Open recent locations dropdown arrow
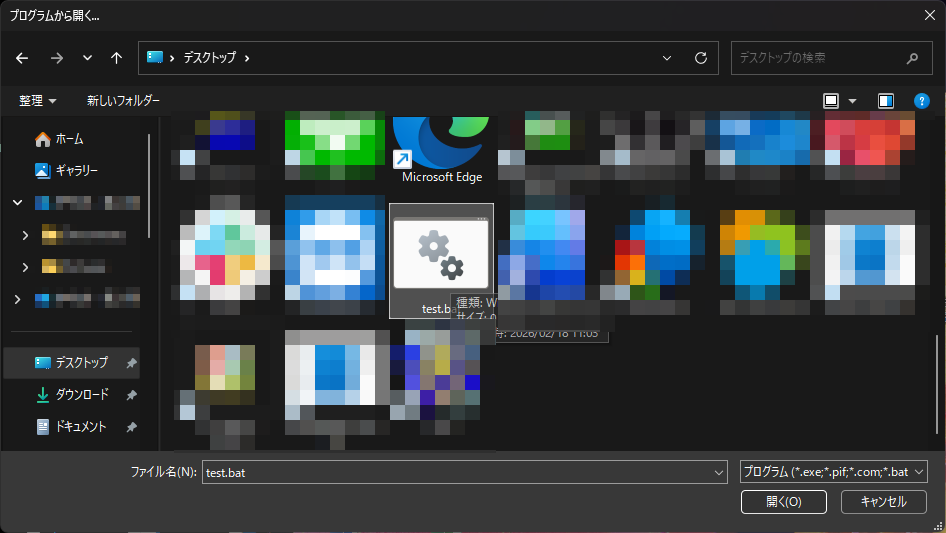 point(87,58)
